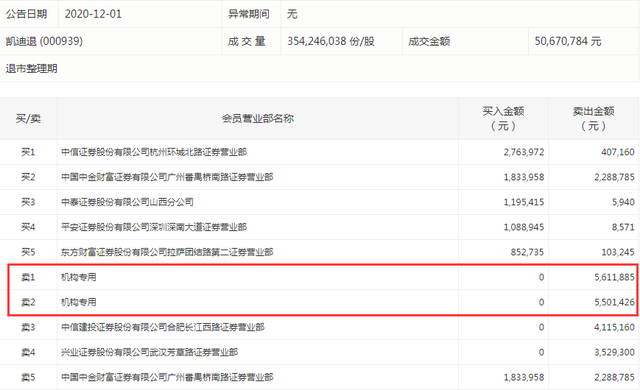Select buy amount 852,735
640x390 pixels.
pyautogui.click(x=527, y=252)
